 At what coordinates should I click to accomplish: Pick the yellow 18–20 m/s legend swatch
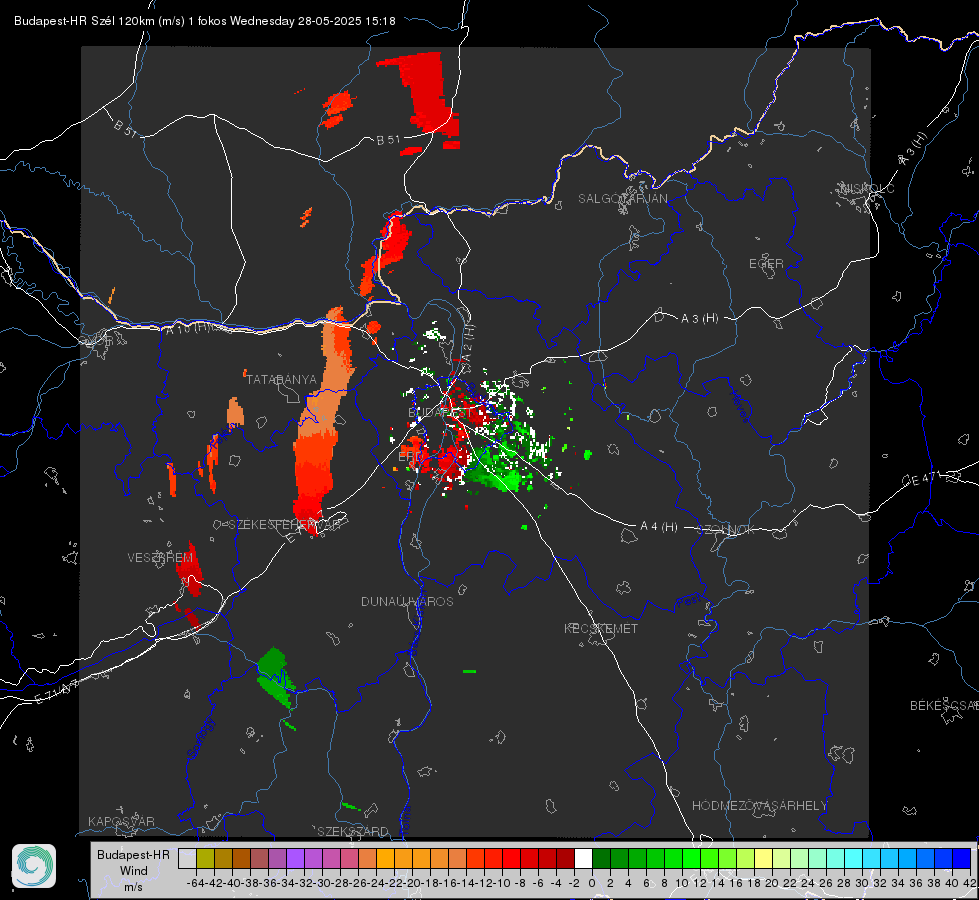click(x=764, y=858)
